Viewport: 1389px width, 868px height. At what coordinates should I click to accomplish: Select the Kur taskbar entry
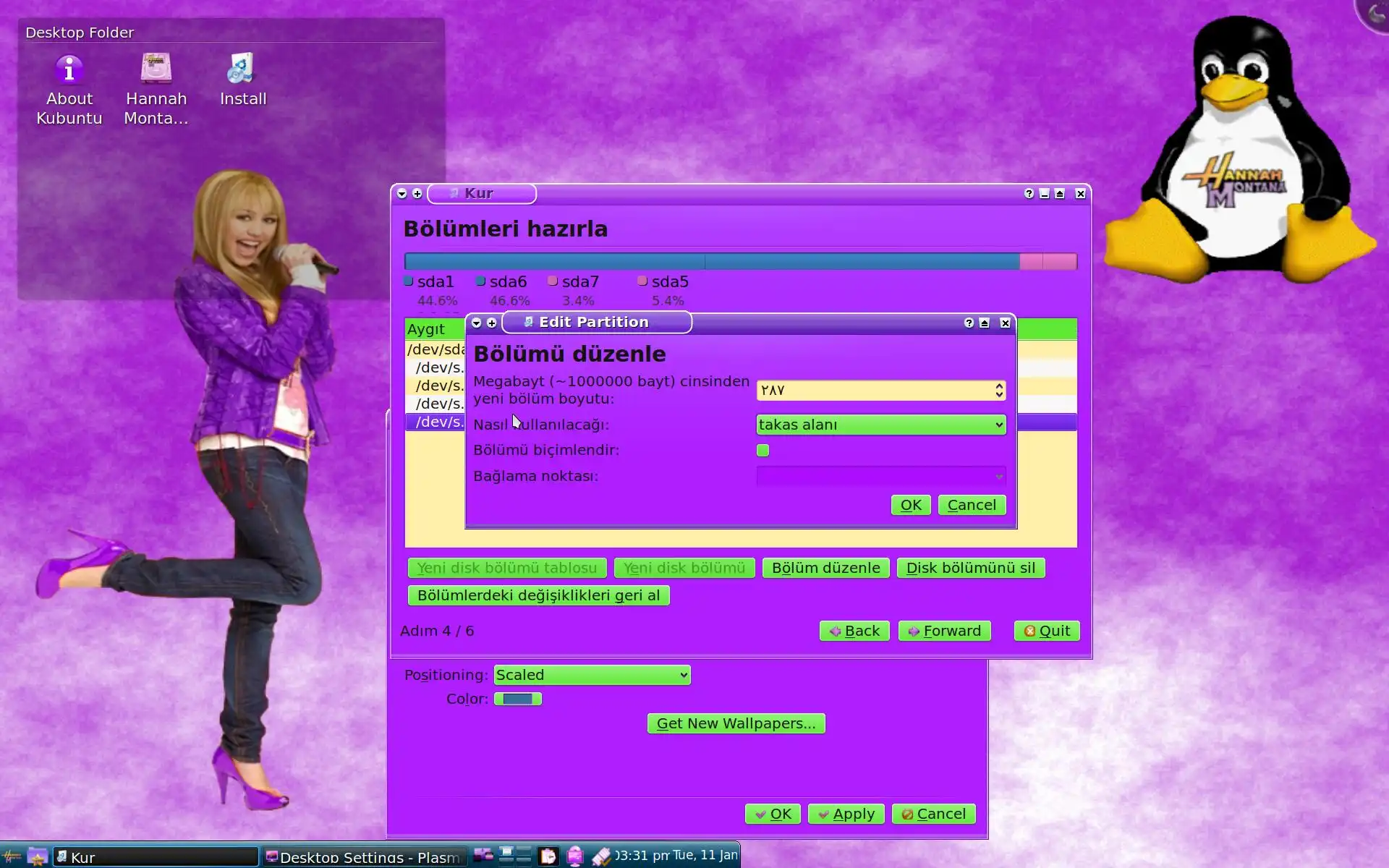156,856
